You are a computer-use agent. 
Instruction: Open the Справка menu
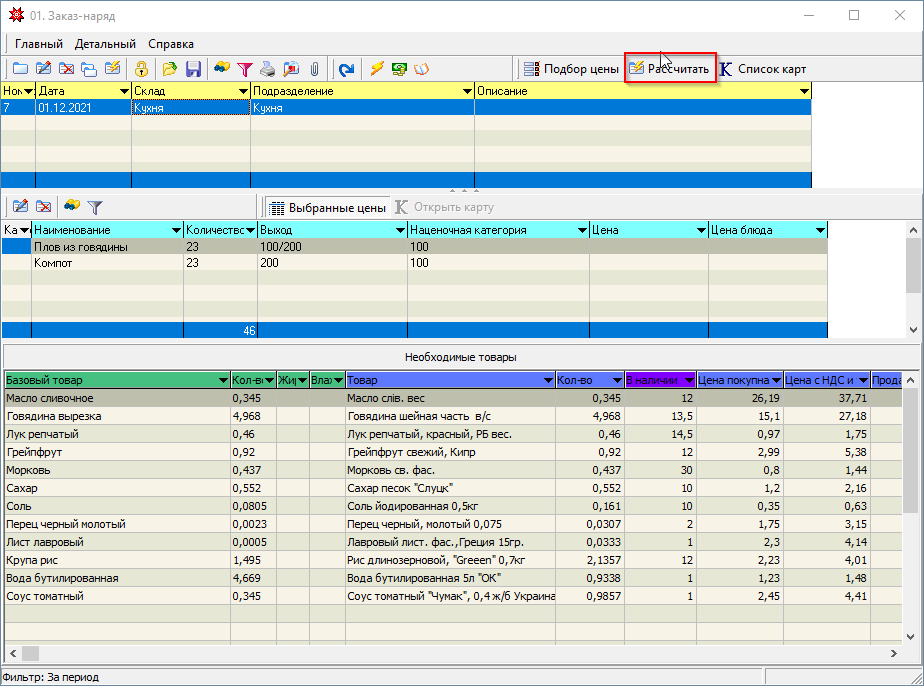point(171,44)
